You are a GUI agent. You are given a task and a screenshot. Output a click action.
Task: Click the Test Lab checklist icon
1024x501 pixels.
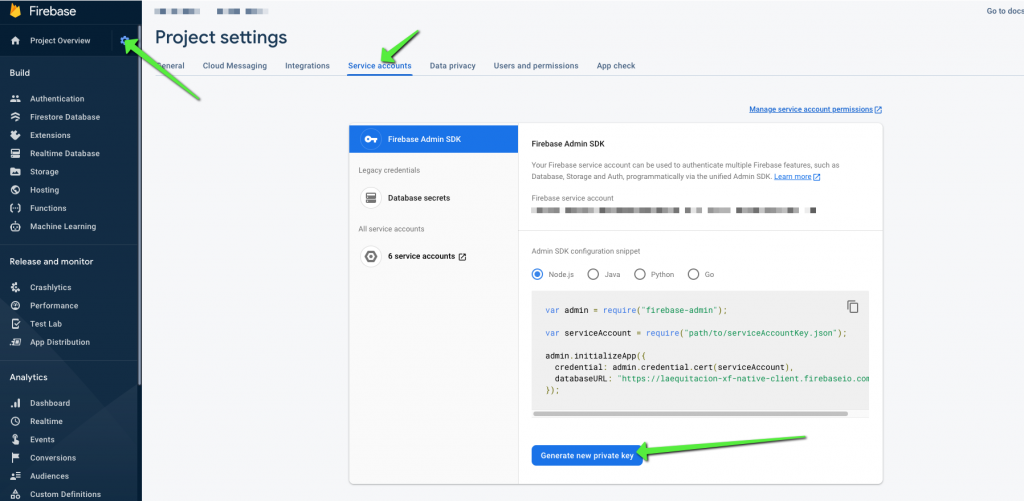click(x=16, y=324)
